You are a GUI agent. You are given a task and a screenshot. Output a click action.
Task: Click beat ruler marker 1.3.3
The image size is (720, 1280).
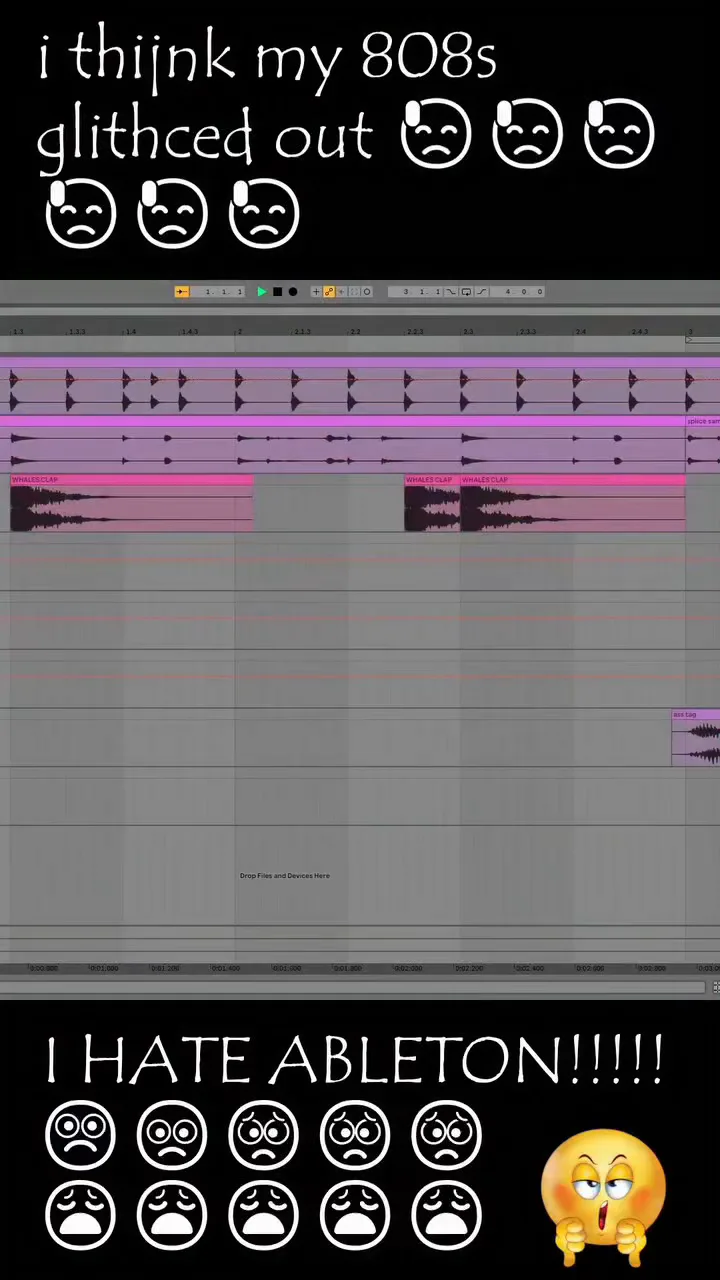click(76, 331)
